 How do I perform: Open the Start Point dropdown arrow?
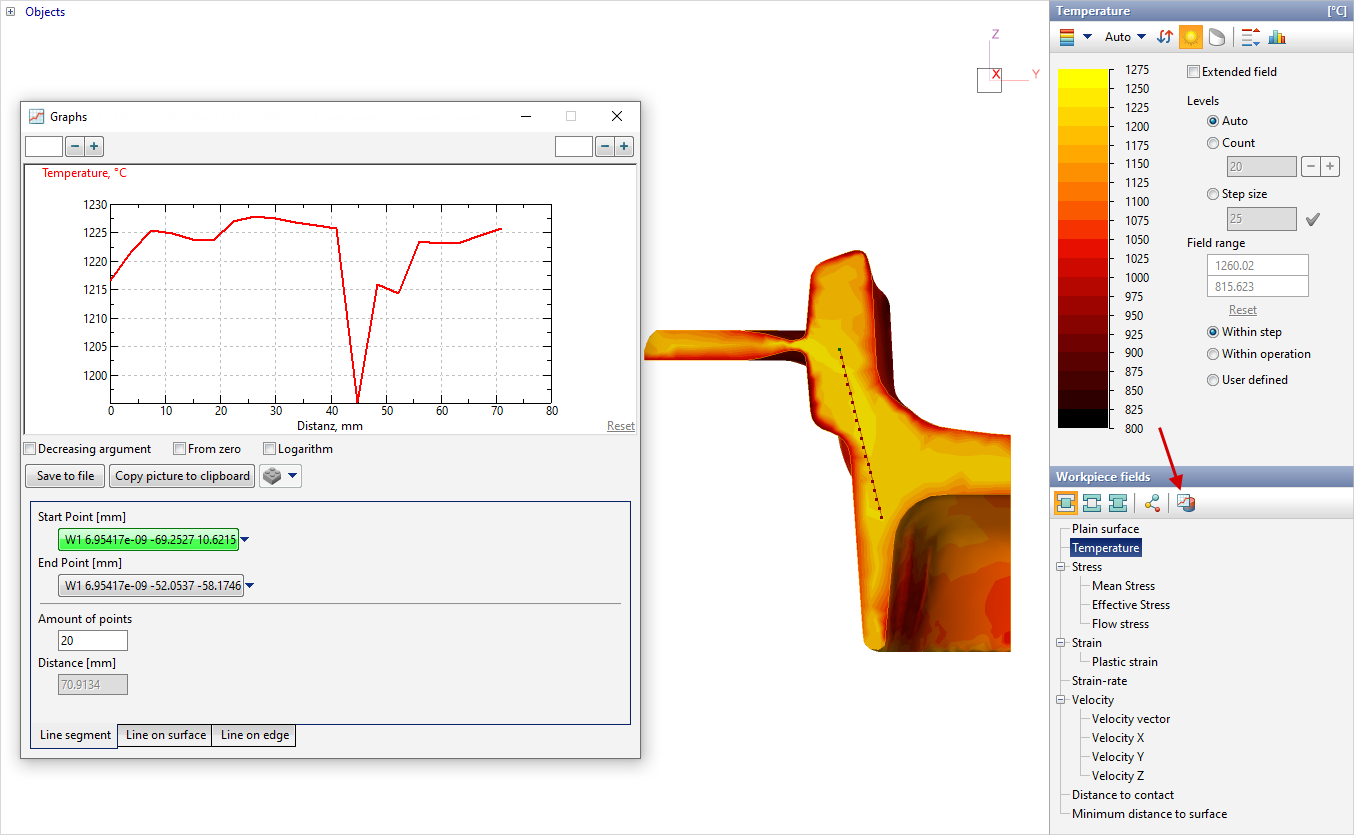[x=245, y=540]
